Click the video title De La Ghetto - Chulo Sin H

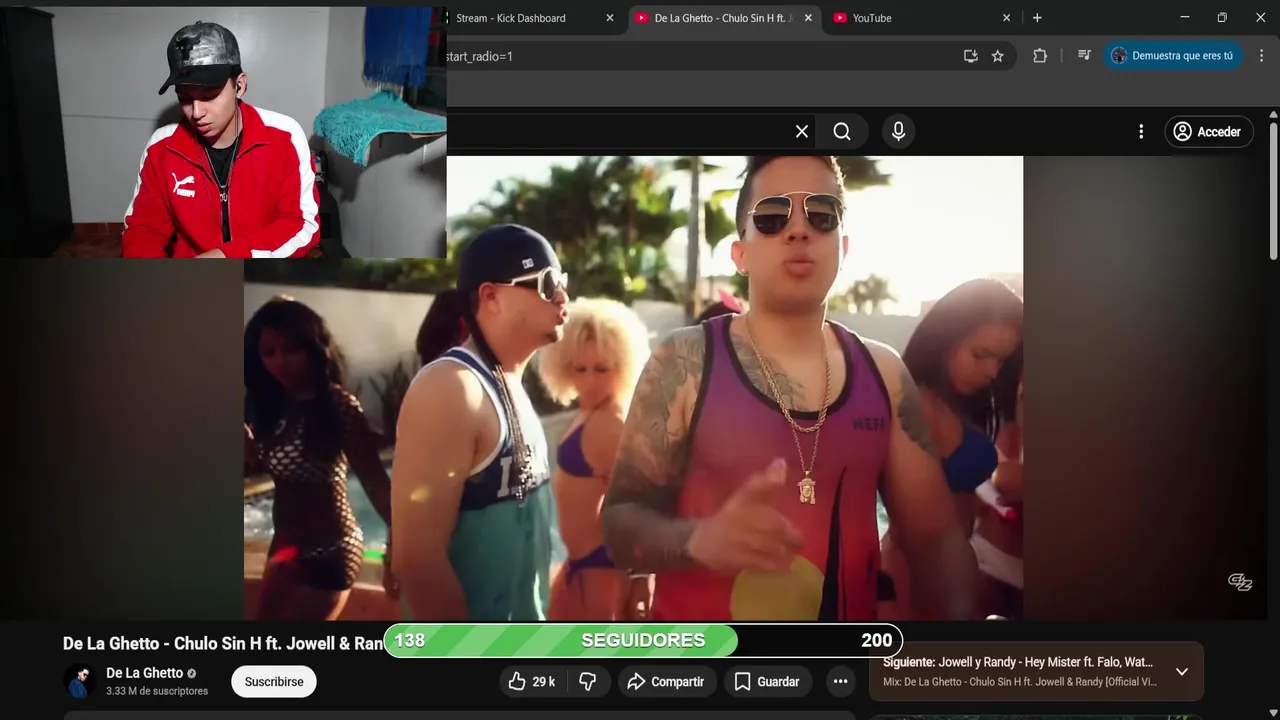click(x=223, y=643)
